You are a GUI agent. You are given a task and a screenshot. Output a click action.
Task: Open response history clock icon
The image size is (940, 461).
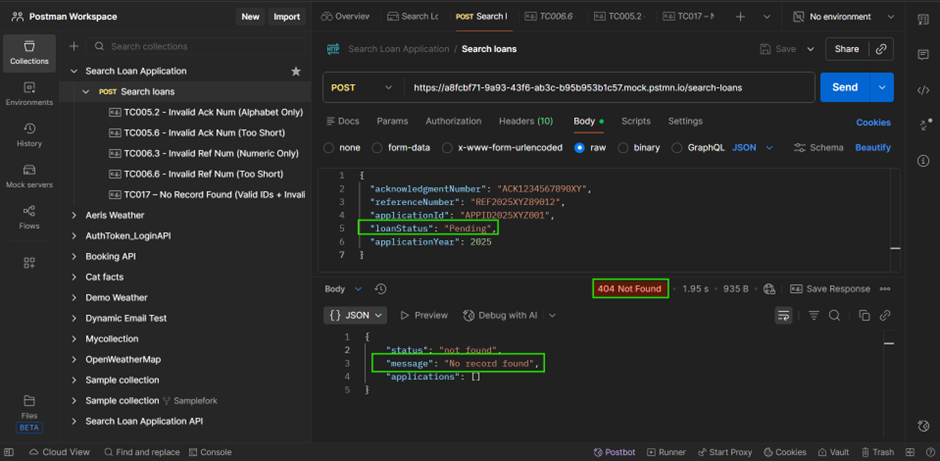point(380,289)
